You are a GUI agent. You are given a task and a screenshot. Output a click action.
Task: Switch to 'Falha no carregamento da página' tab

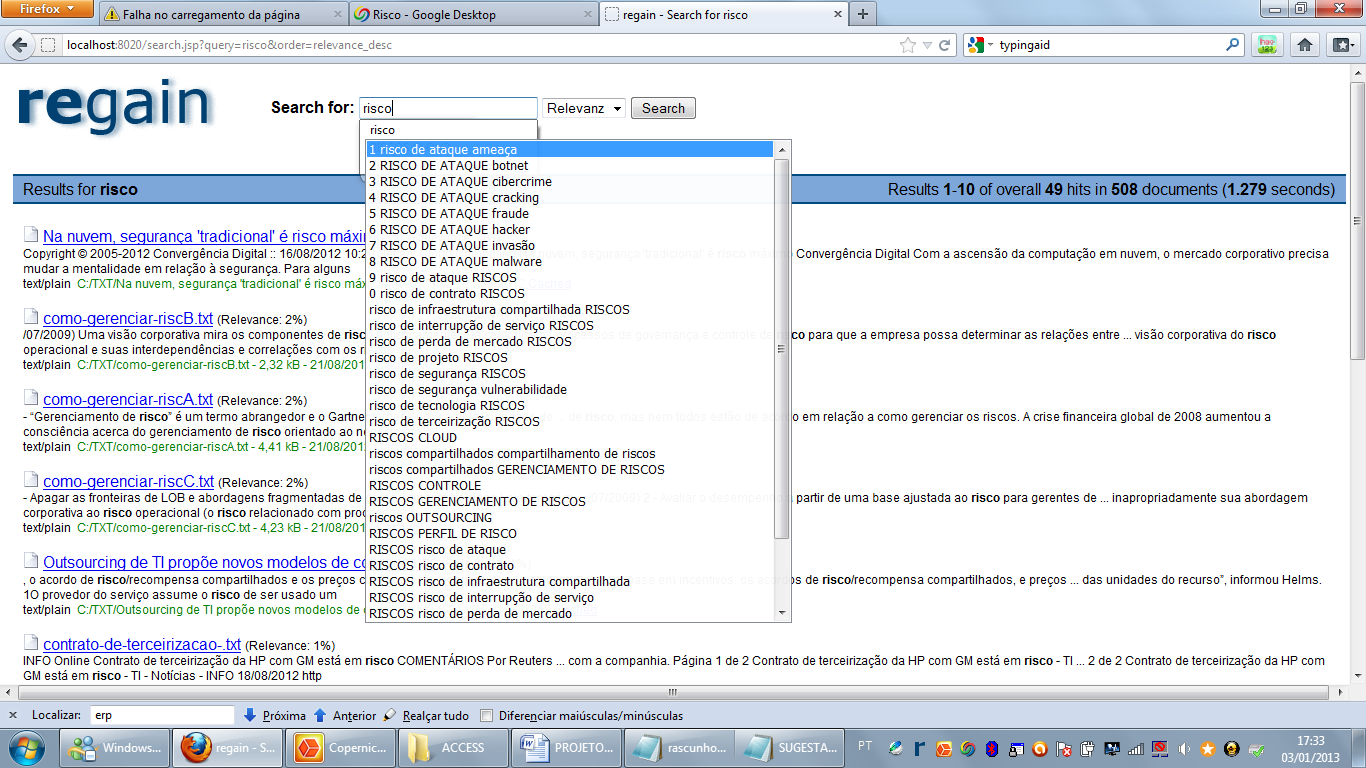point(223,15)
